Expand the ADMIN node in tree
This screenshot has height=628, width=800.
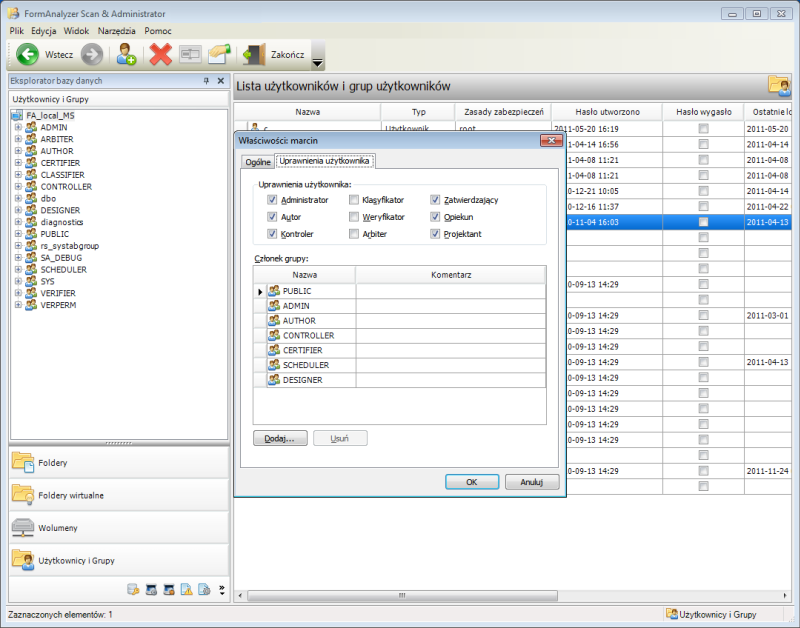pyautogui.click(x=18, y=127)
